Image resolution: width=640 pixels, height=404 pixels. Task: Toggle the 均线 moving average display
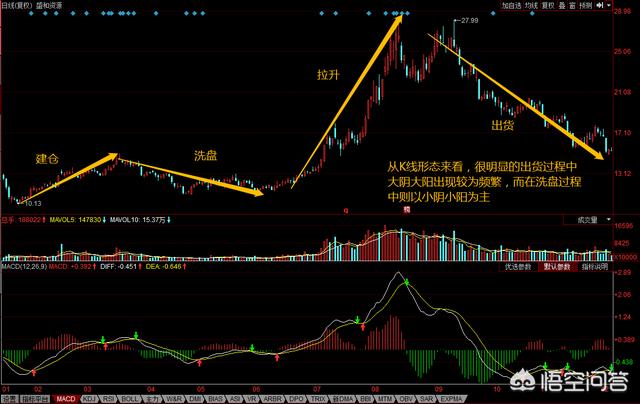531,5
